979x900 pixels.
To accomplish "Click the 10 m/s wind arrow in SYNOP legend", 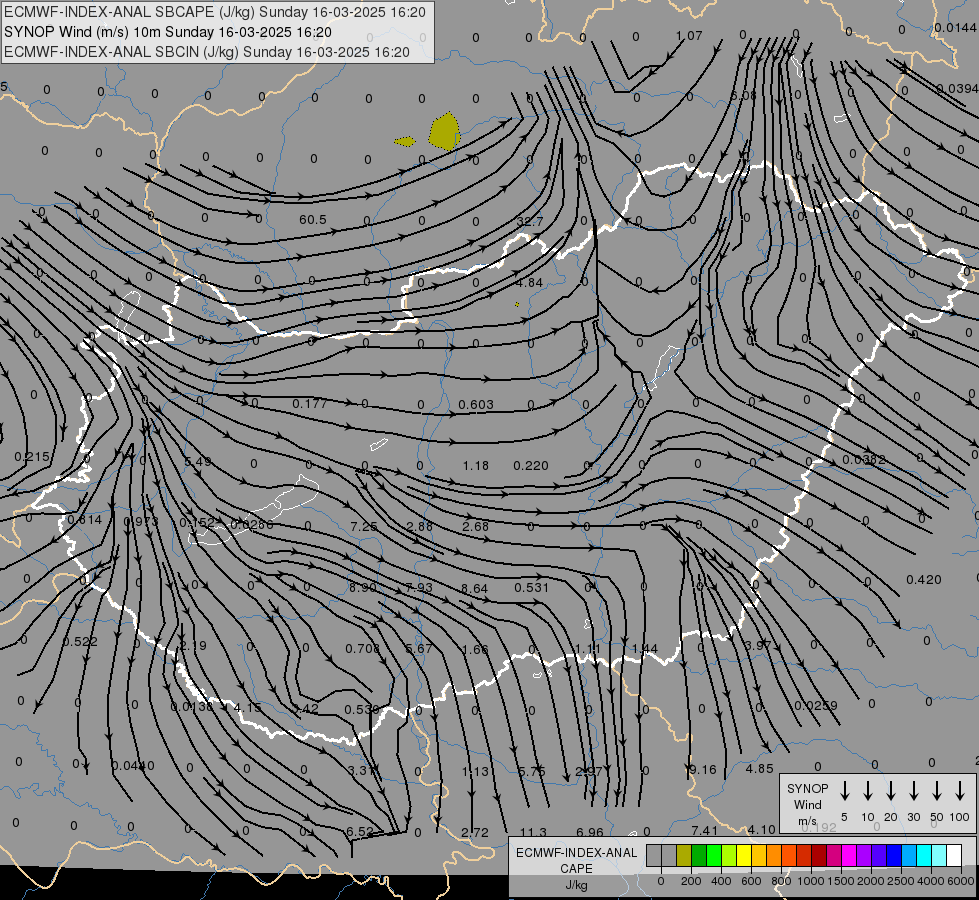I will pyautogui.click(x=868, y=791).
